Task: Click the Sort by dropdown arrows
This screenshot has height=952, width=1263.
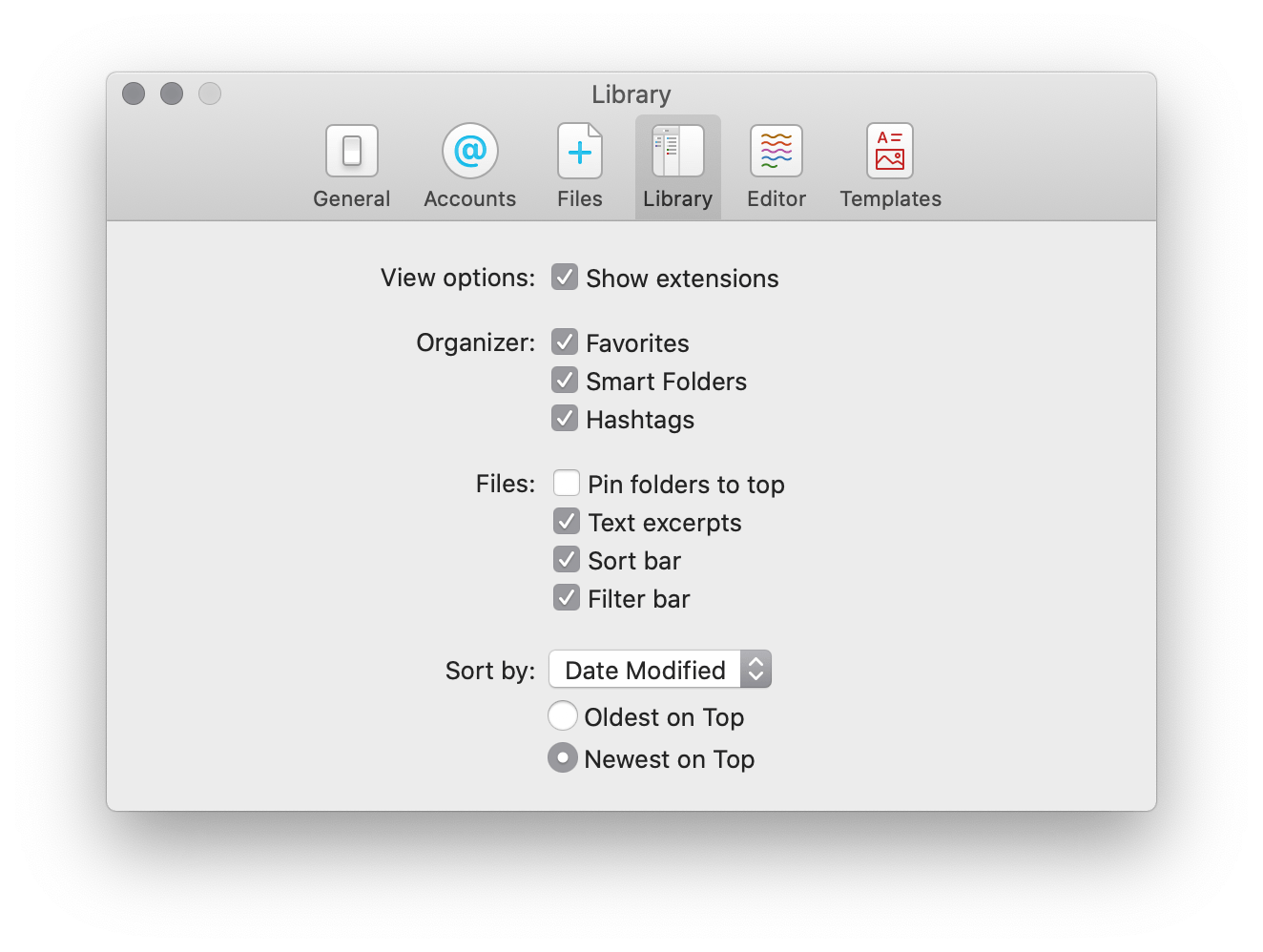Action: 756,670
